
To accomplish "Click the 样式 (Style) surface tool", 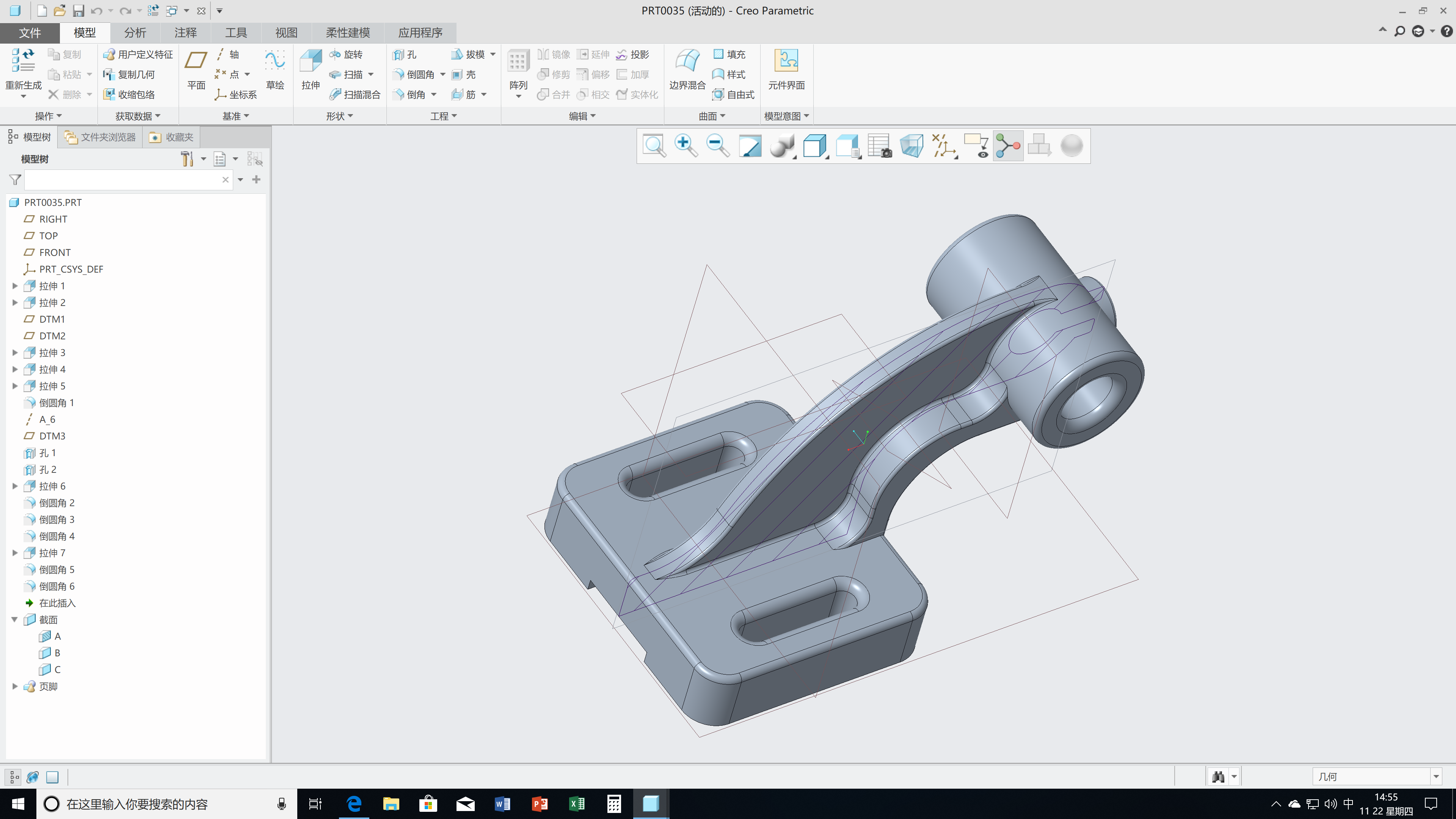I will click(729, 75).
